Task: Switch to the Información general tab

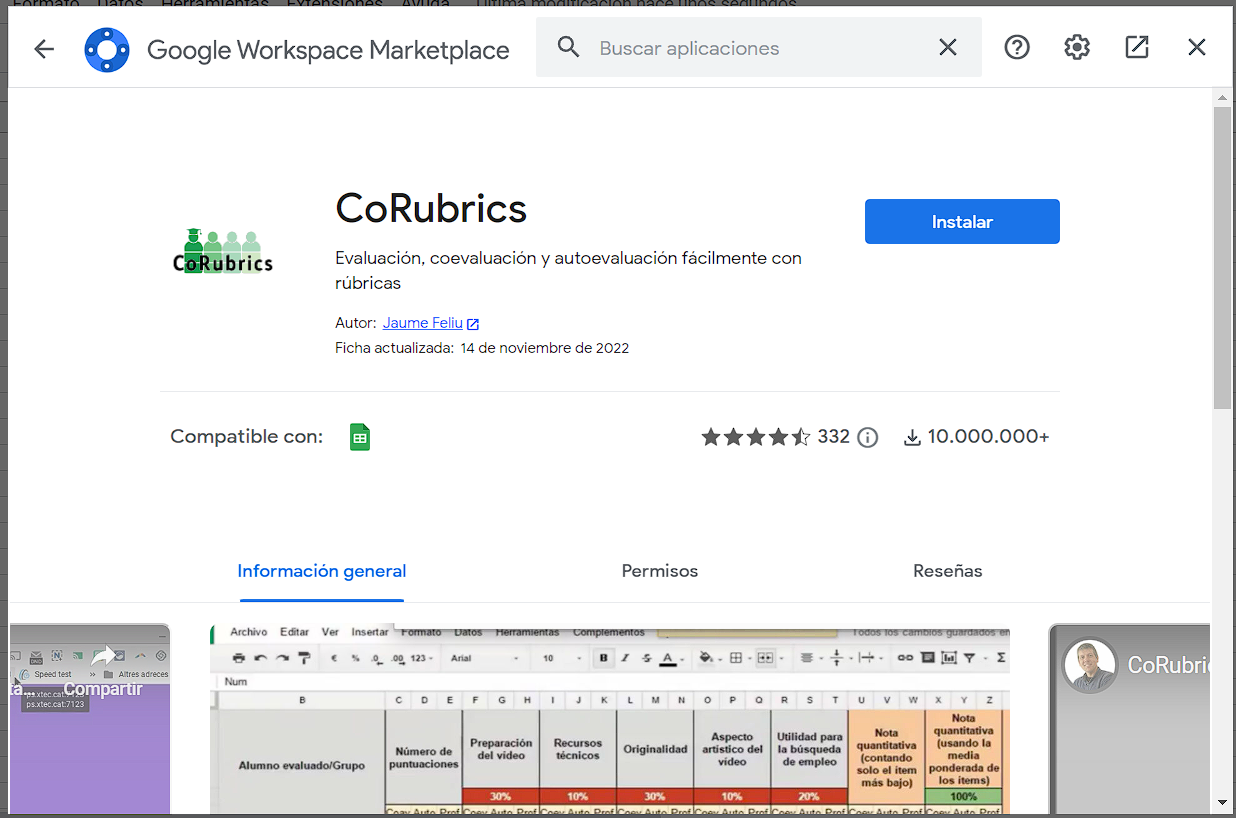Action: point(322,572)
